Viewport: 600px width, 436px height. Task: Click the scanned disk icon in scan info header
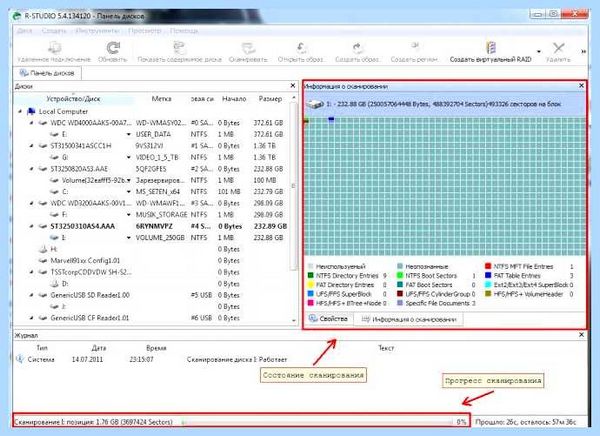(315, 104)
